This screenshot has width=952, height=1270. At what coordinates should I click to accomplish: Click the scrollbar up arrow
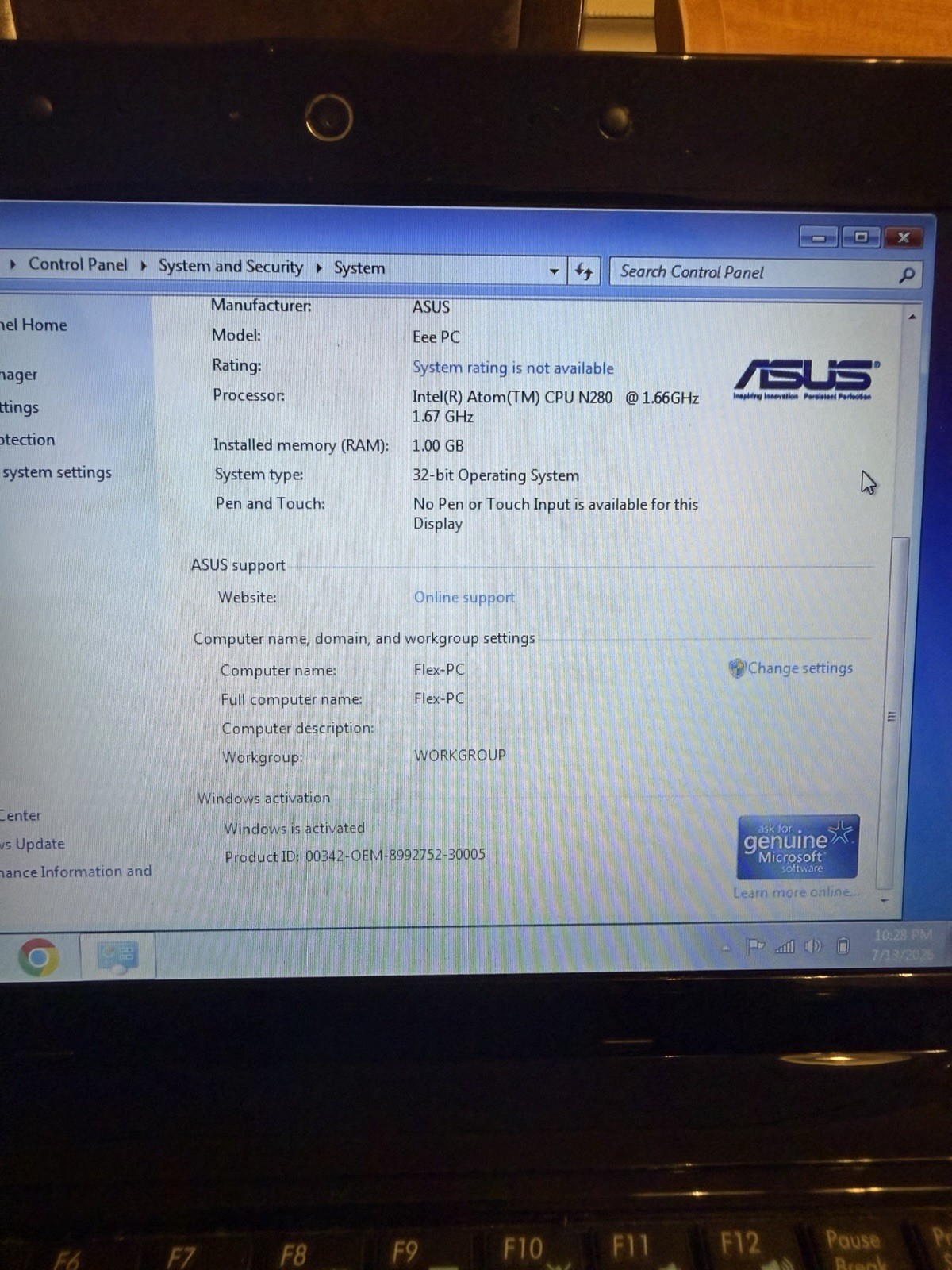[x=912, y=316]
